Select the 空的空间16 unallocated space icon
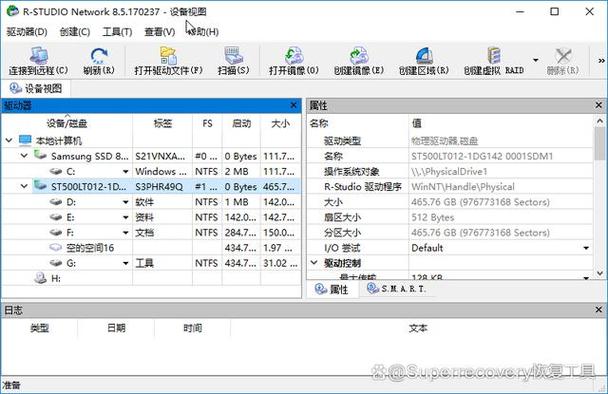Screen dimensions: 608x394 [56, 247]
